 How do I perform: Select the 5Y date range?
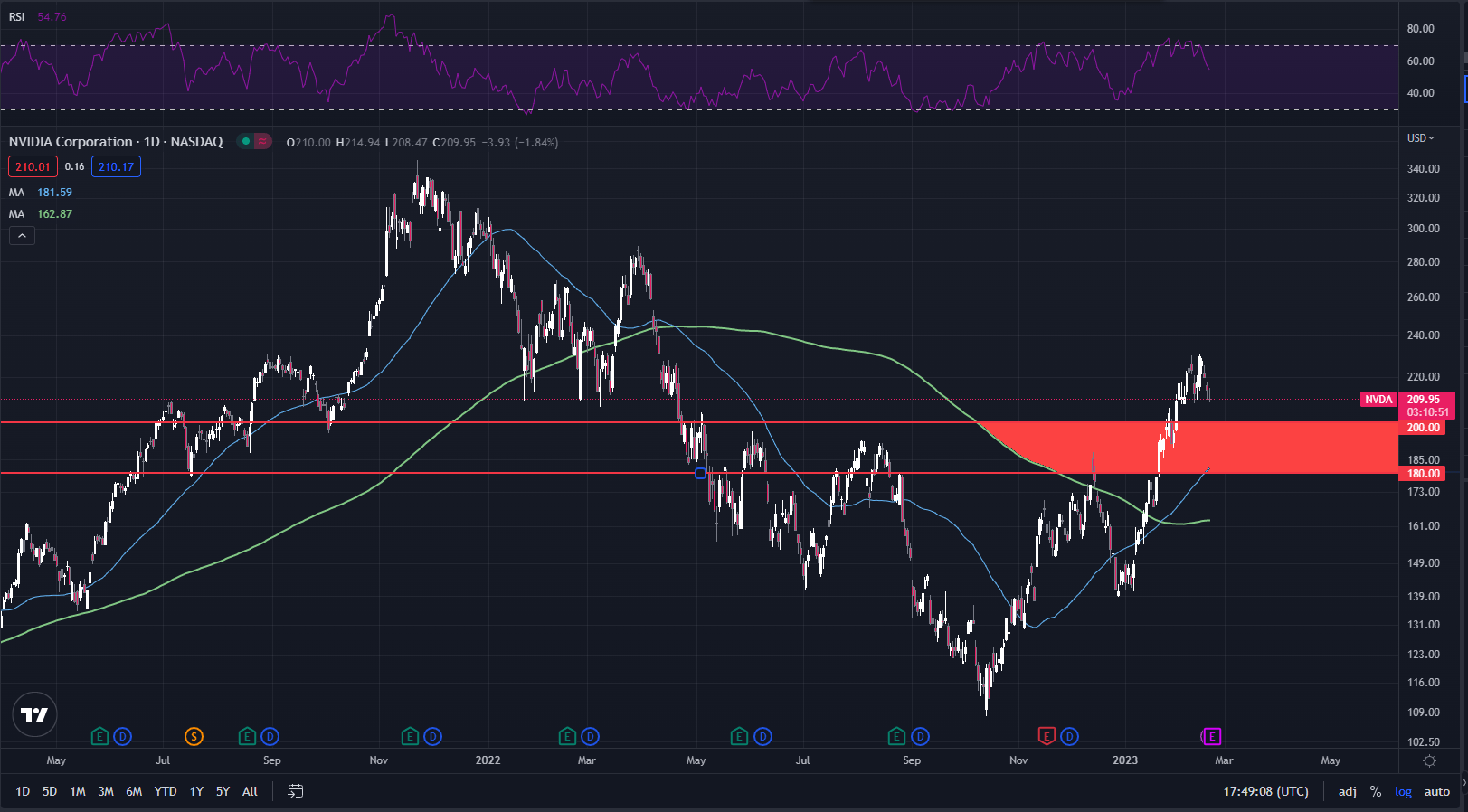[223, 791]
